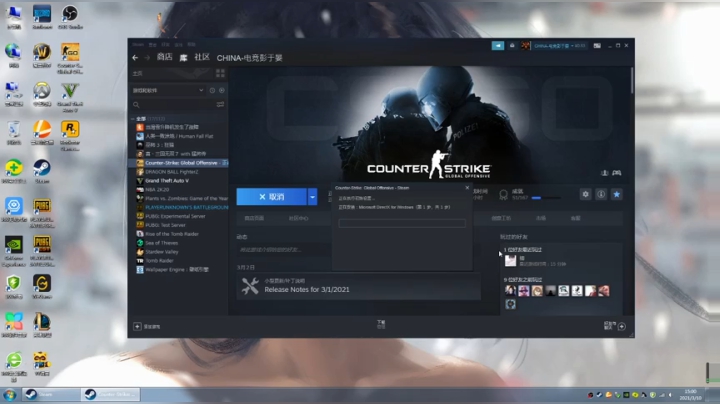Image resolution: width=720 pixels, height=404 pixels.
Task: Select Rise of the Tomb Raider in the library list
Action: coord(171,234)
